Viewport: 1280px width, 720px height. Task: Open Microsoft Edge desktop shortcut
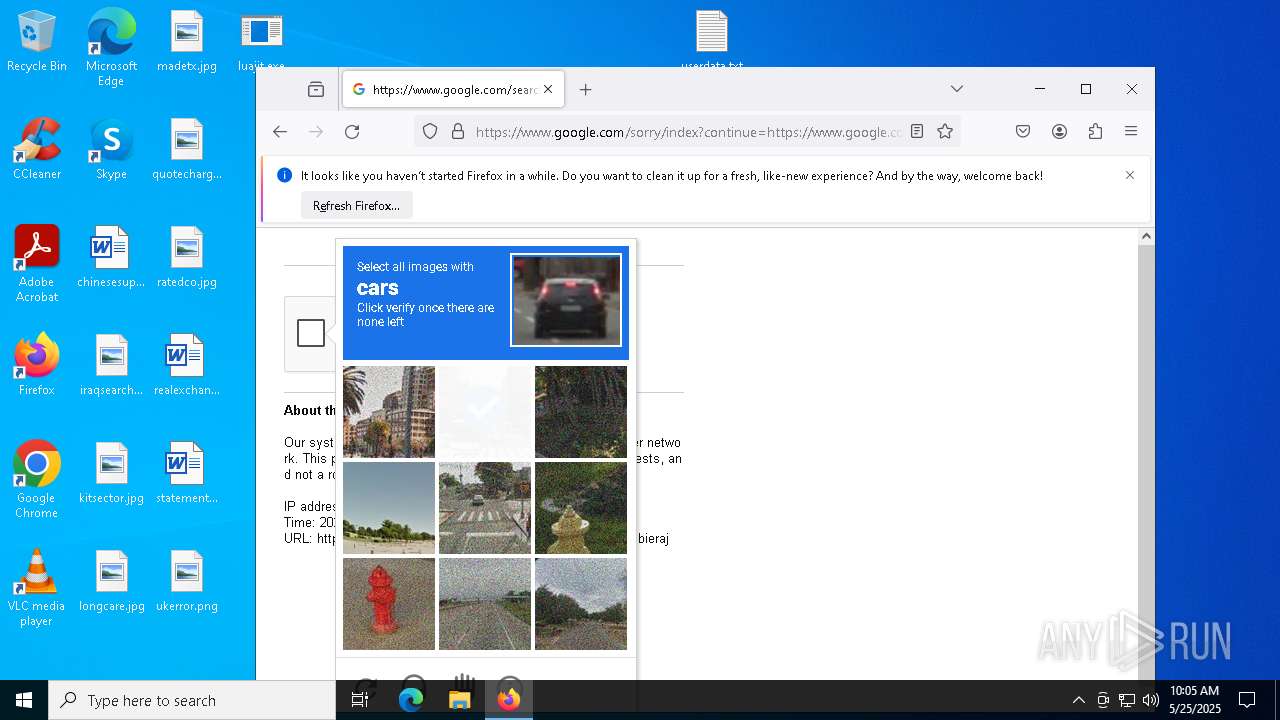point(111,47)
